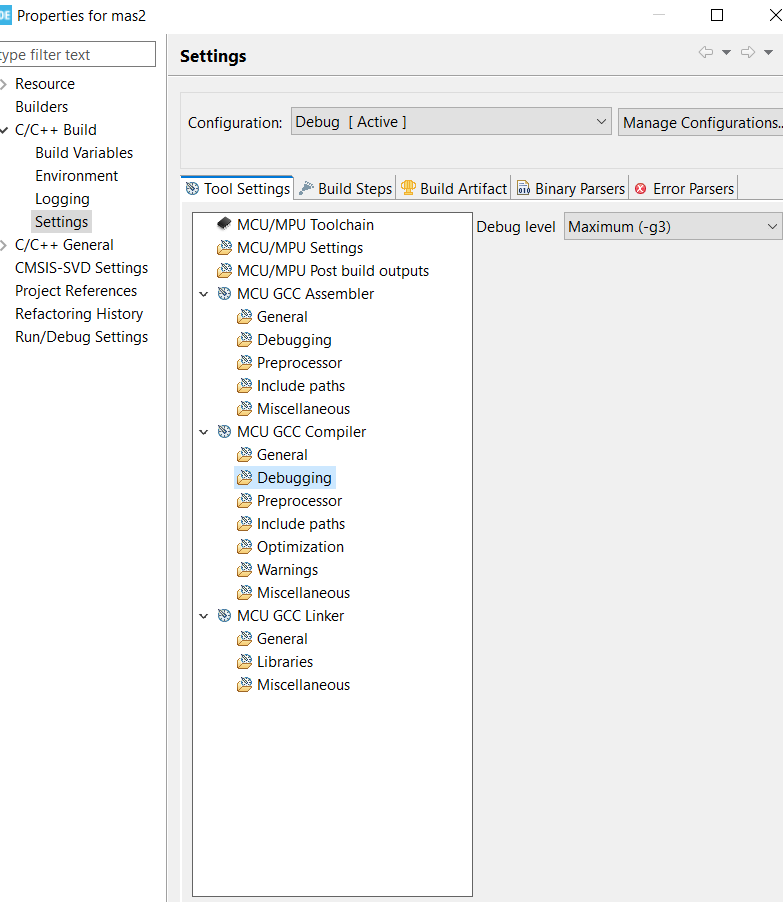Click the forward navigation arrow icon
Screen dimensions: 783x902
(748, 52)
